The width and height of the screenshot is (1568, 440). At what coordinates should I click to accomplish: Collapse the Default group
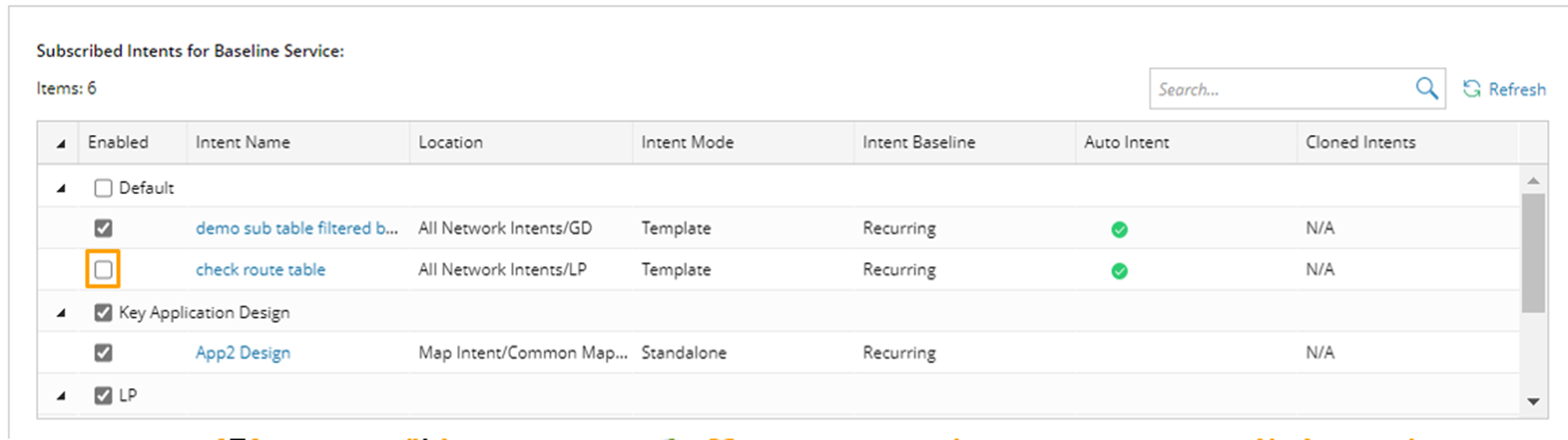(x=61, y=189)
